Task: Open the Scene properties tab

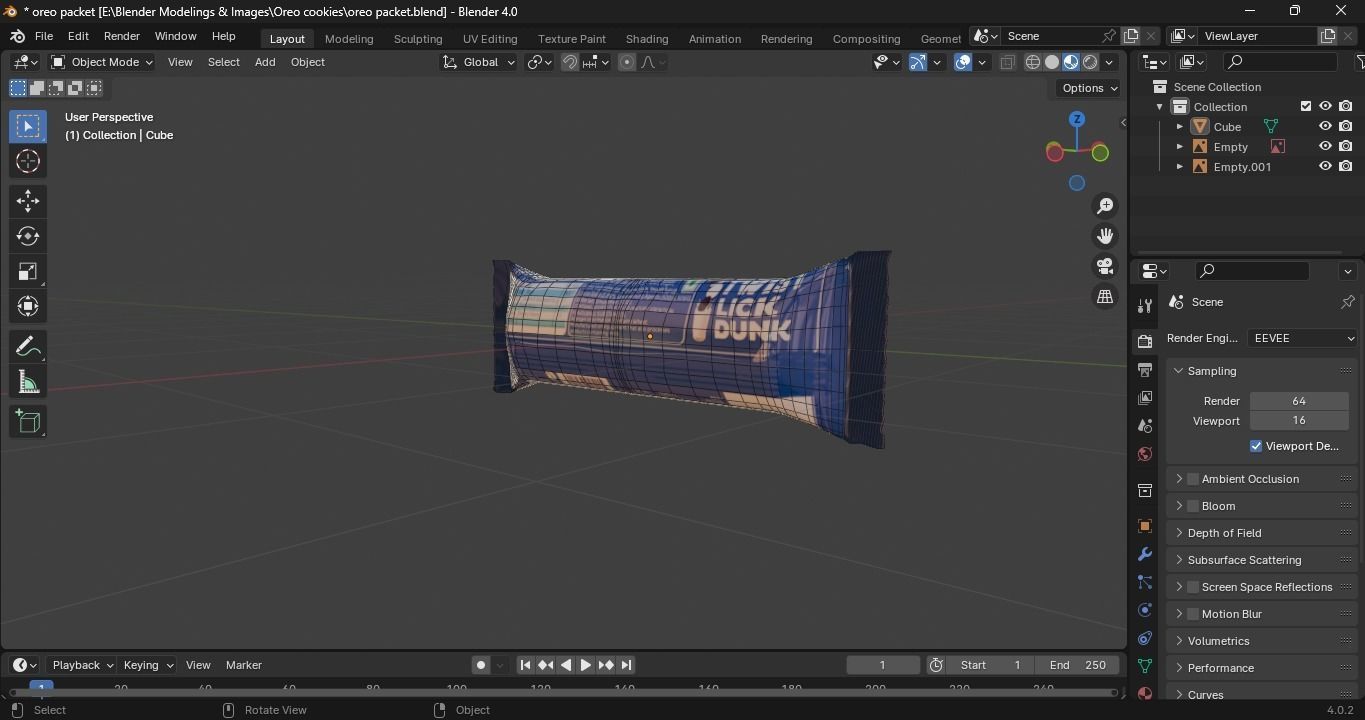Action: [1145, 426]
